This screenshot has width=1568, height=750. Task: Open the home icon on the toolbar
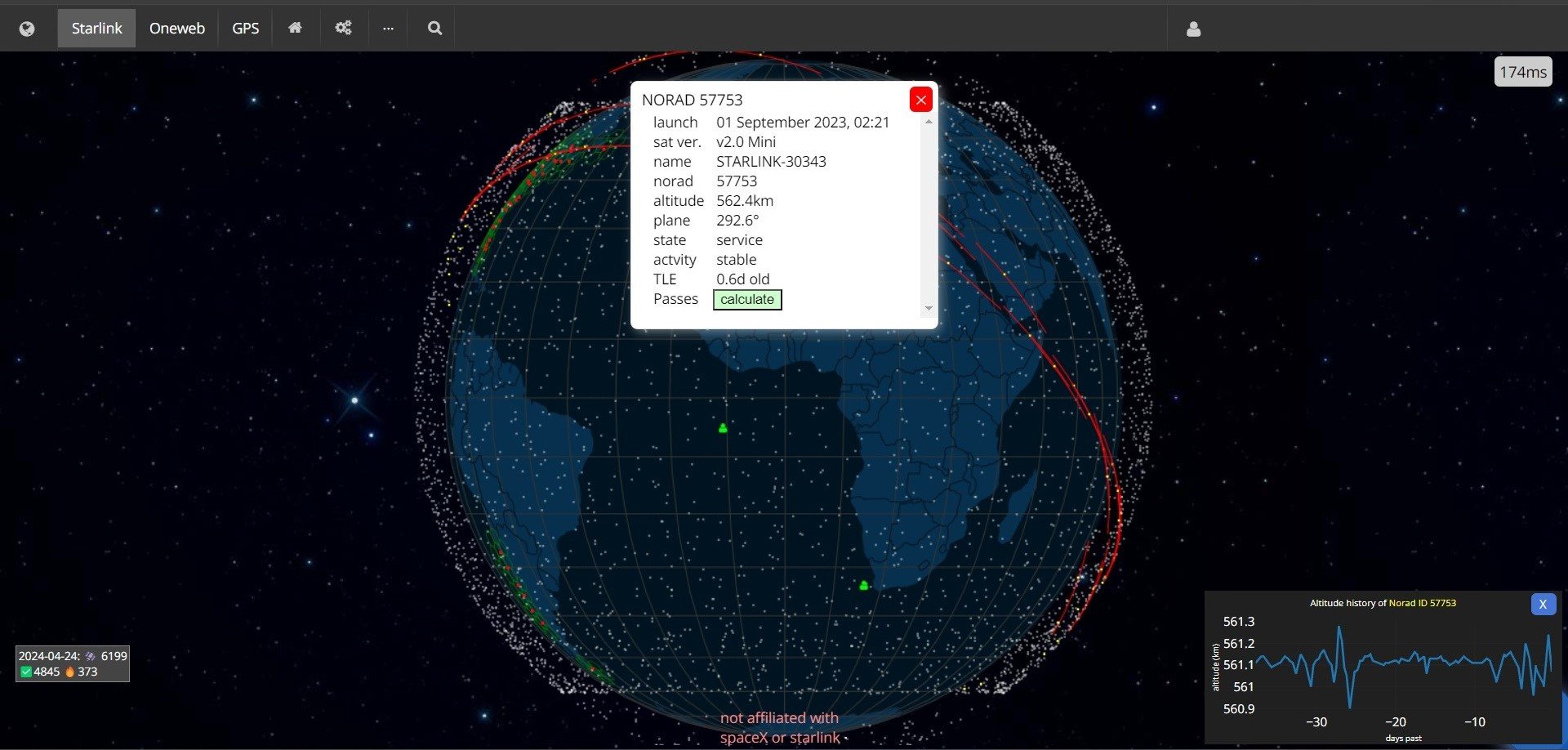[296, 28]
